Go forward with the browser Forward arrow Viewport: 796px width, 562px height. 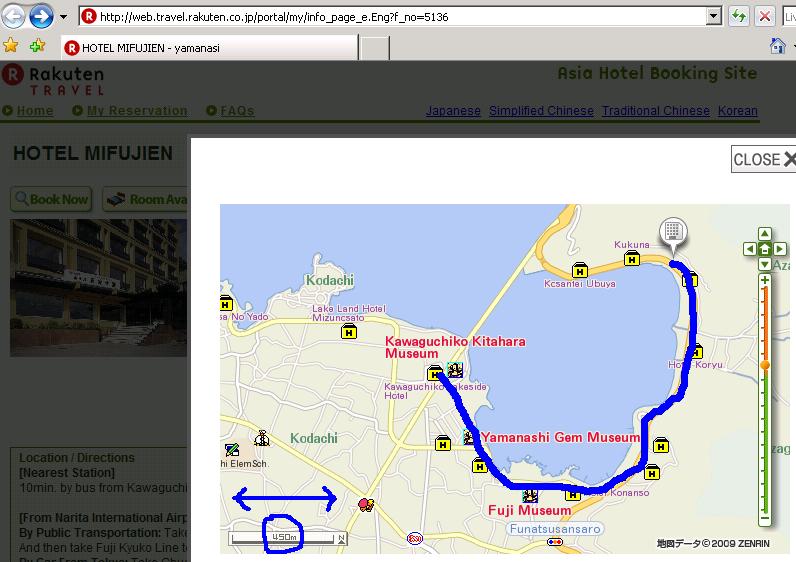coord(41,17)
